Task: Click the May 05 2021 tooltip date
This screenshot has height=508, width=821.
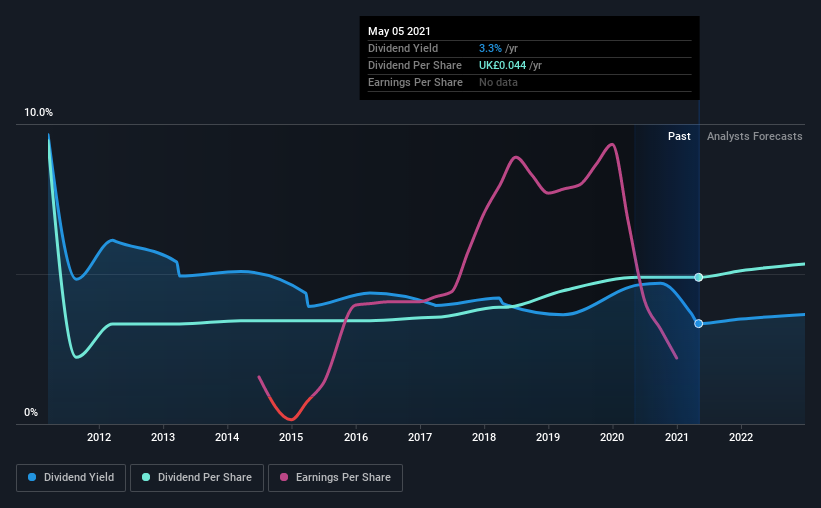Action: click(399, 31)
